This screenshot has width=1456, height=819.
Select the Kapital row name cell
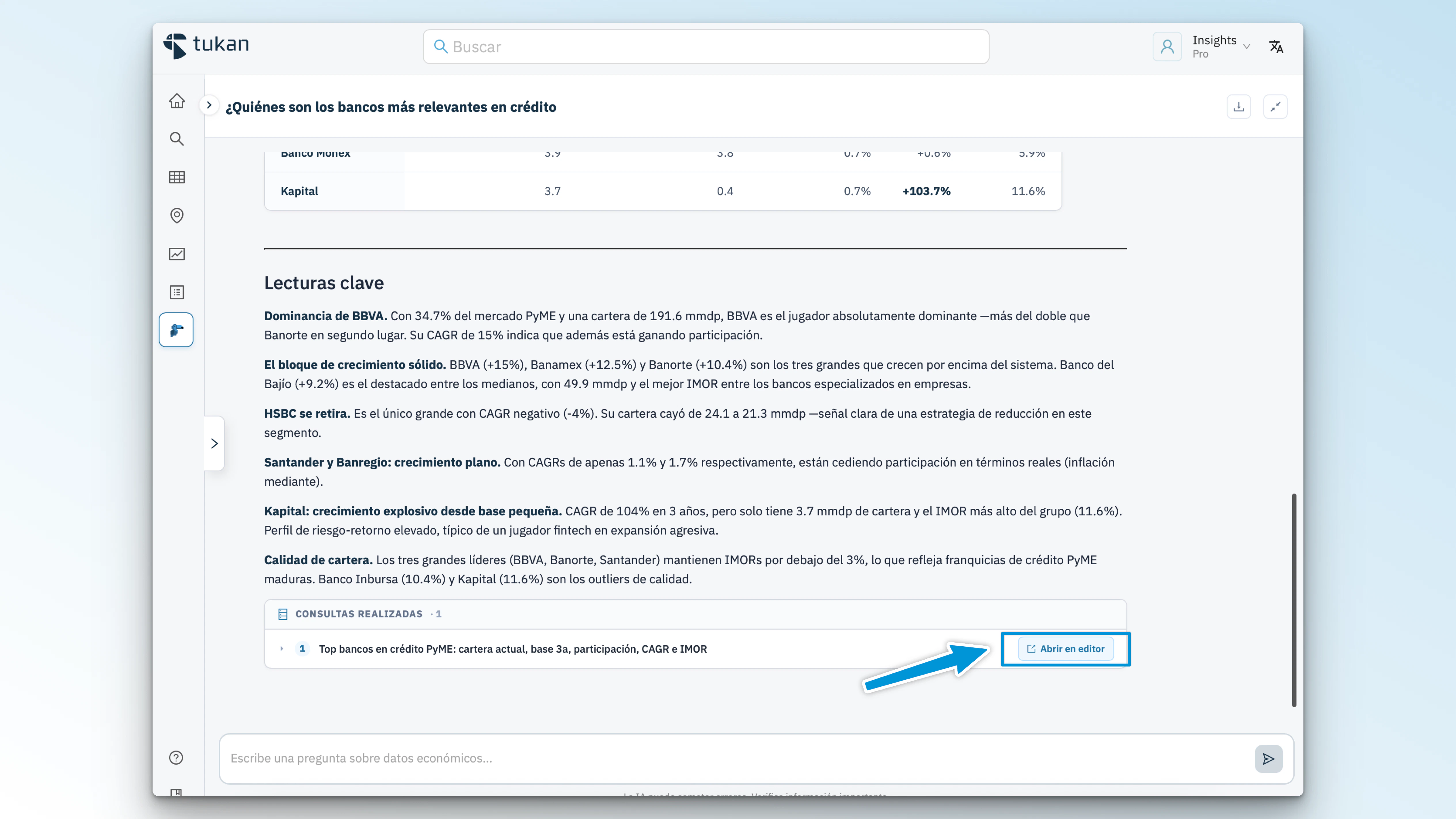pyautogui.click(x=300, y=191)
